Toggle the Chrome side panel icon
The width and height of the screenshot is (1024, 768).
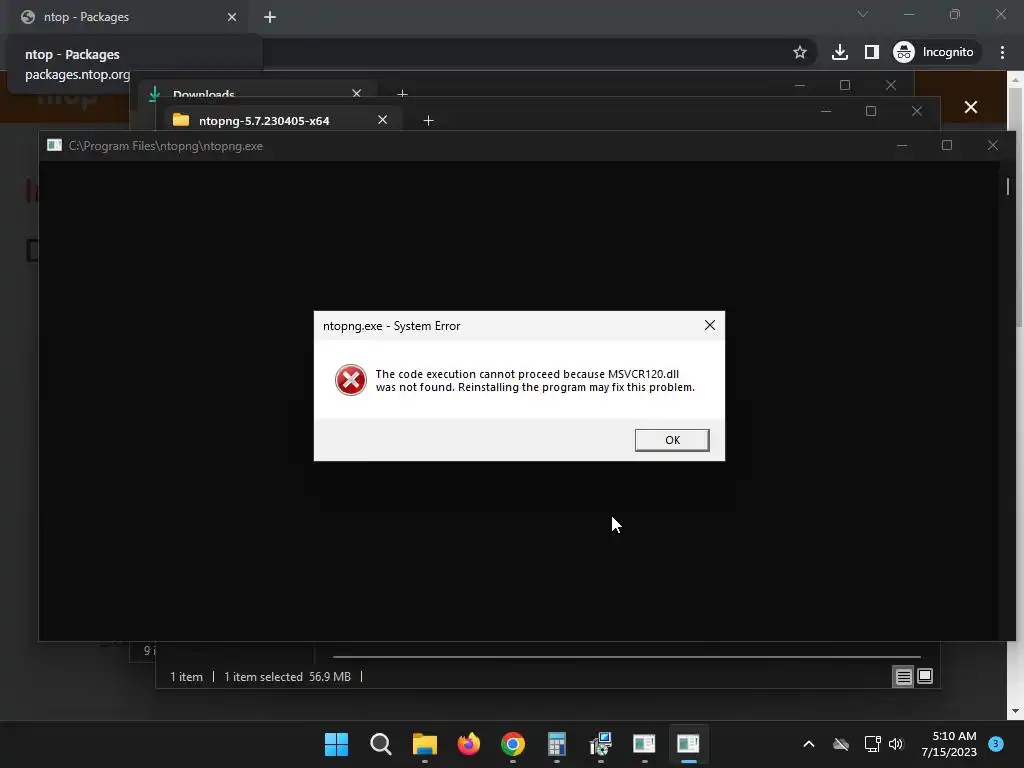(x=872, y=52)
